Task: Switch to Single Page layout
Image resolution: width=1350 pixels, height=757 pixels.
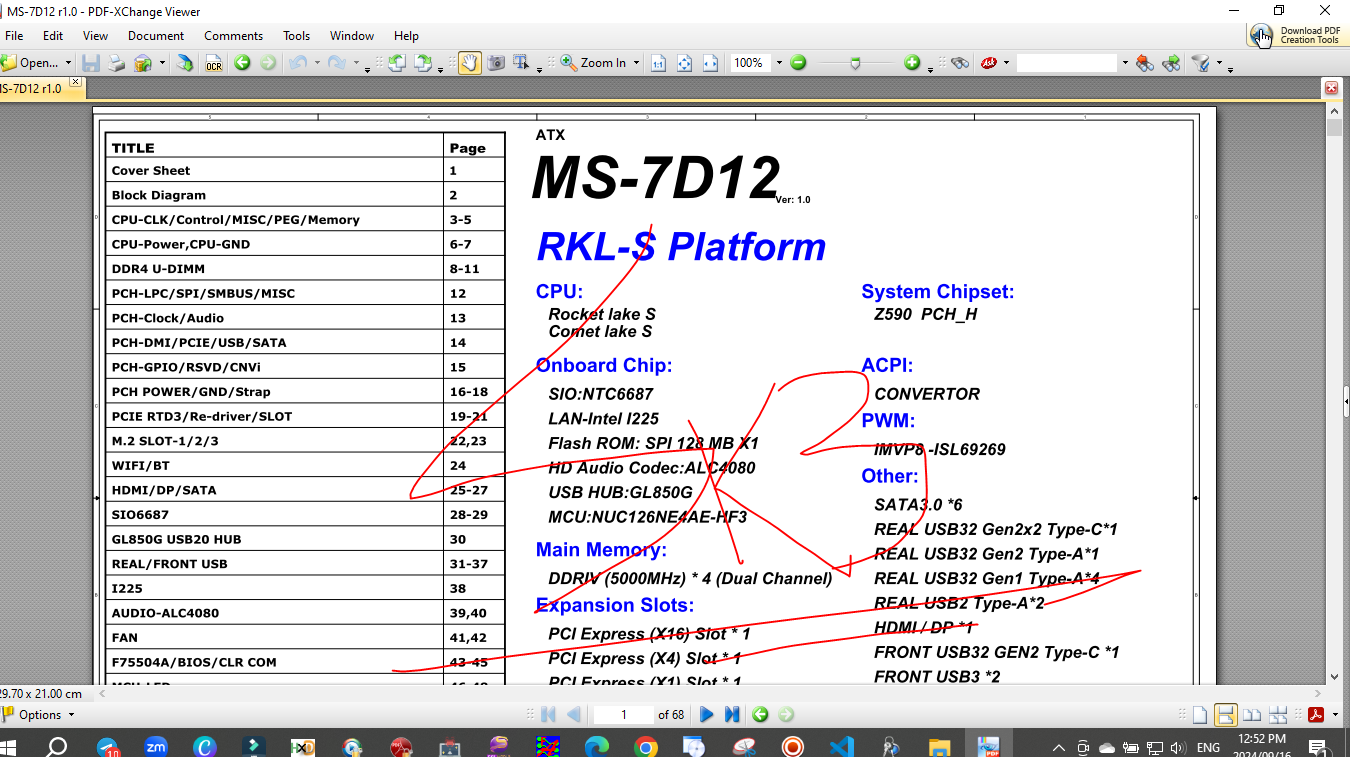Action: [x=1199, y=714]
